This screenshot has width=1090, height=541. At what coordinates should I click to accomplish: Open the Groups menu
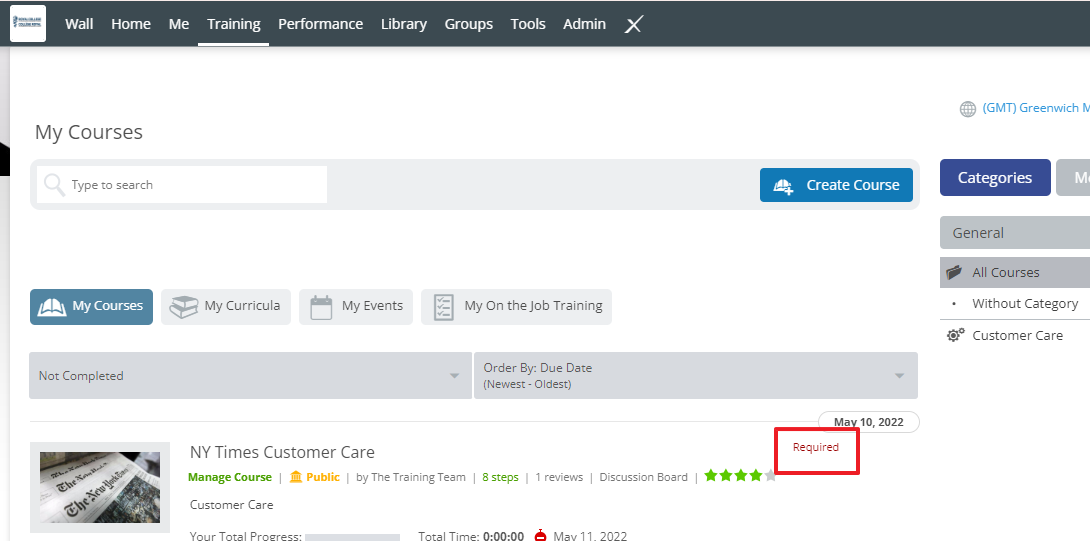(469, 24)
